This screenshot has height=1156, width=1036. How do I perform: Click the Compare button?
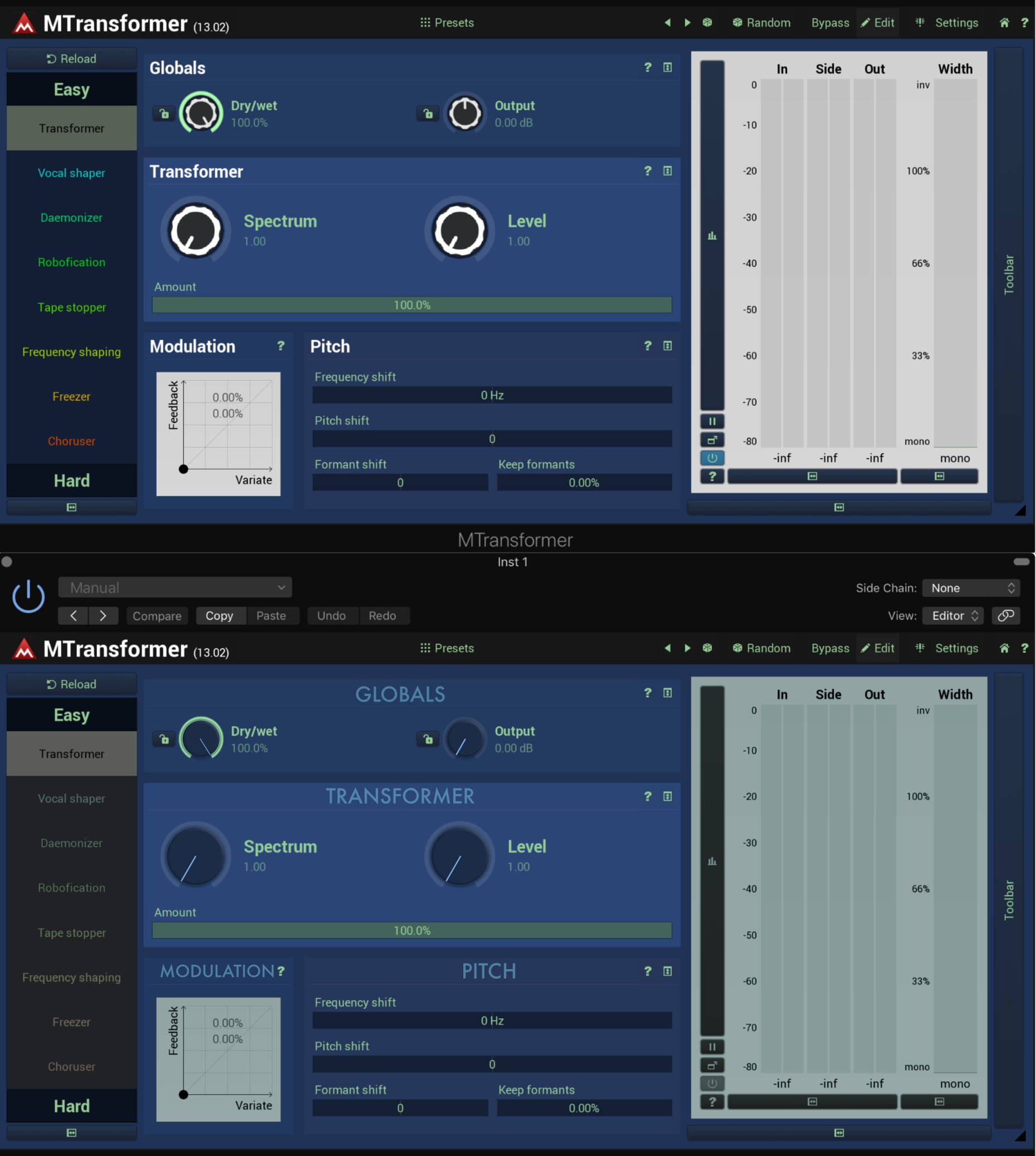click(157, 615)
